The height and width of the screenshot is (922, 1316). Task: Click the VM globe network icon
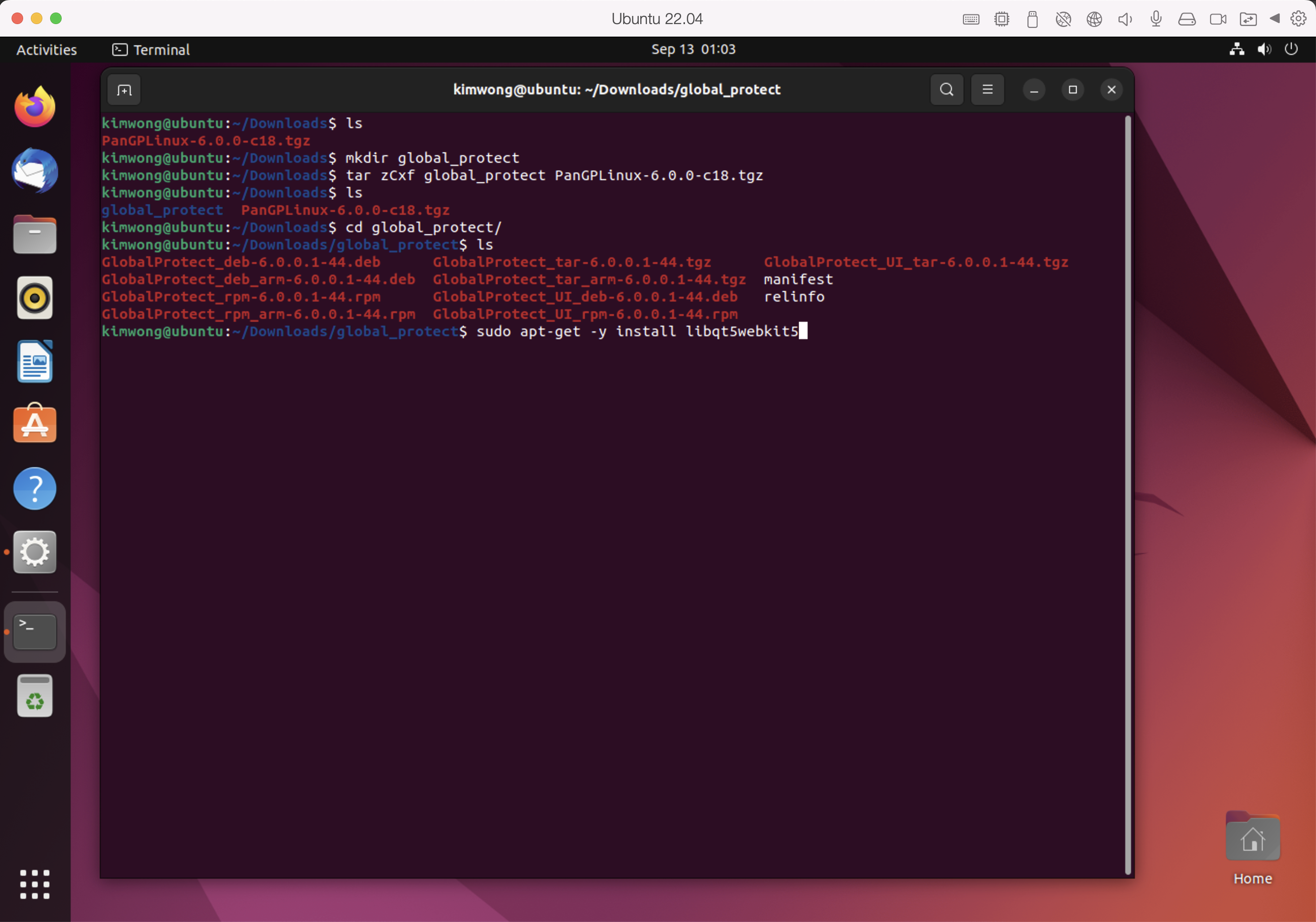pos(1094,19)
